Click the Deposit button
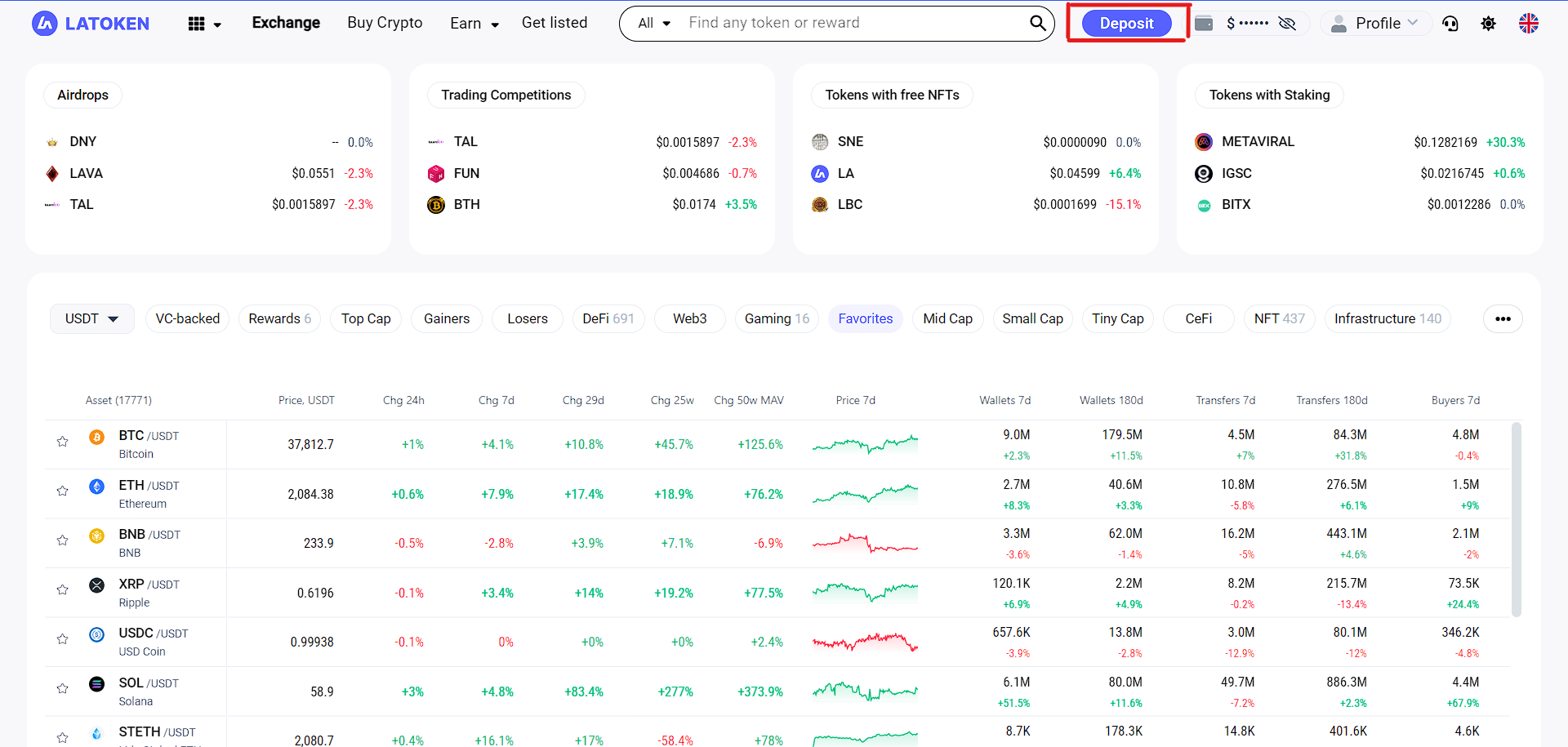 (1126, 24)
